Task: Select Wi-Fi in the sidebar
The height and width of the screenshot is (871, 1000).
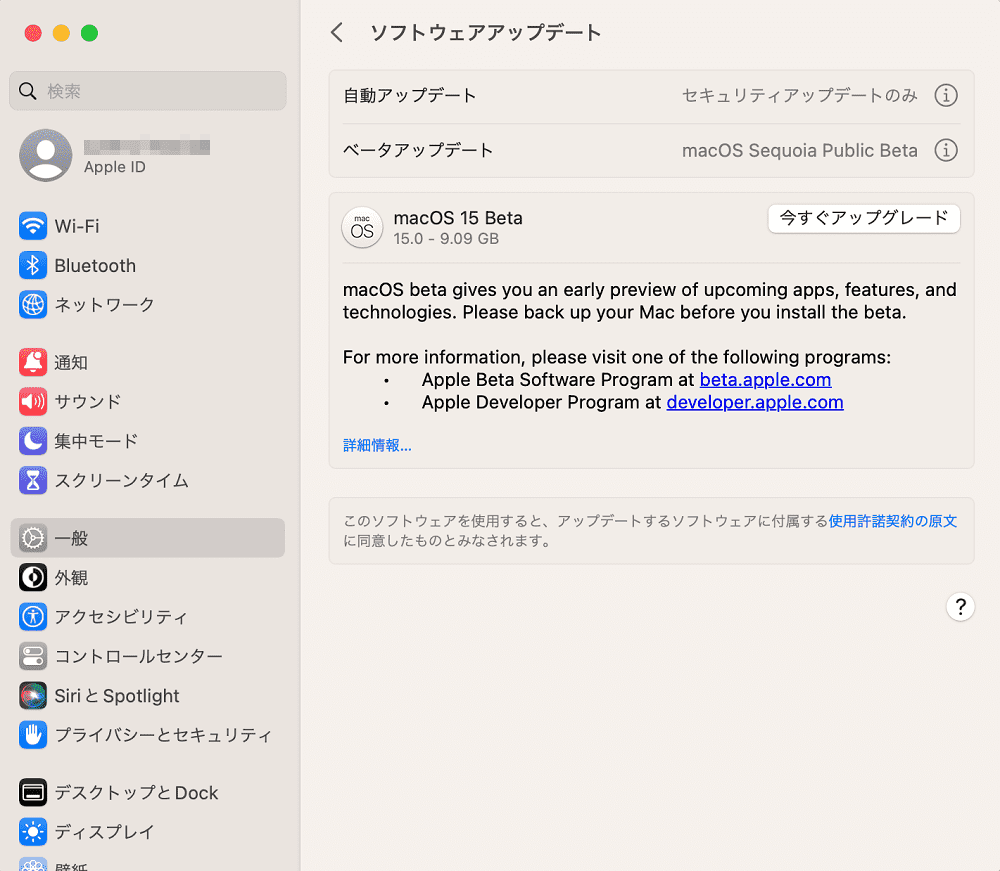Action: click(148, 226)
